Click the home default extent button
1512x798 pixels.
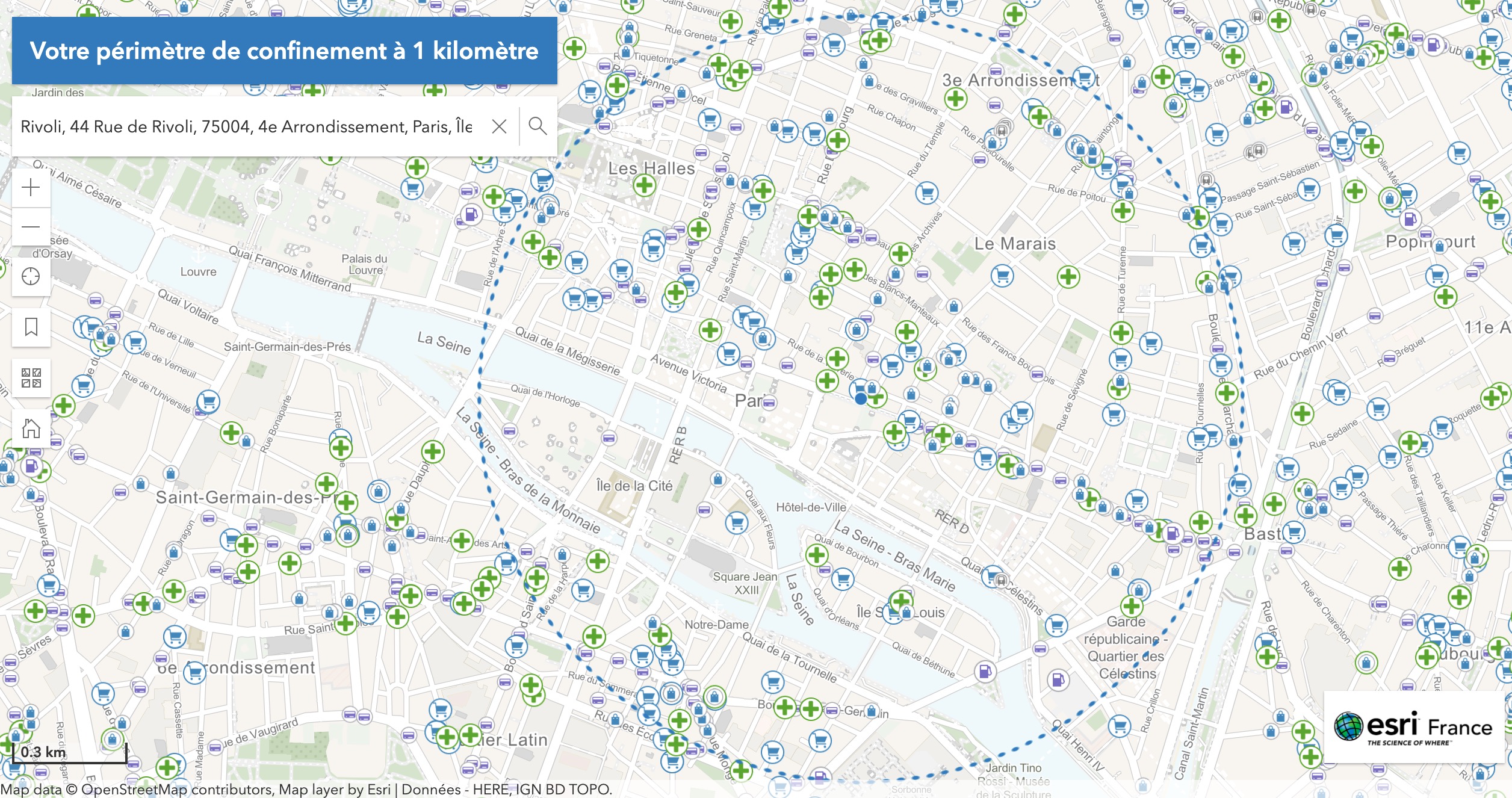(x=31, y=428)
